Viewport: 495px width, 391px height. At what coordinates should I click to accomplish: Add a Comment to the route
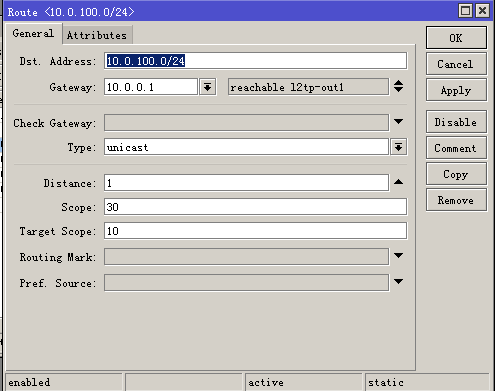tap(456, 148)
